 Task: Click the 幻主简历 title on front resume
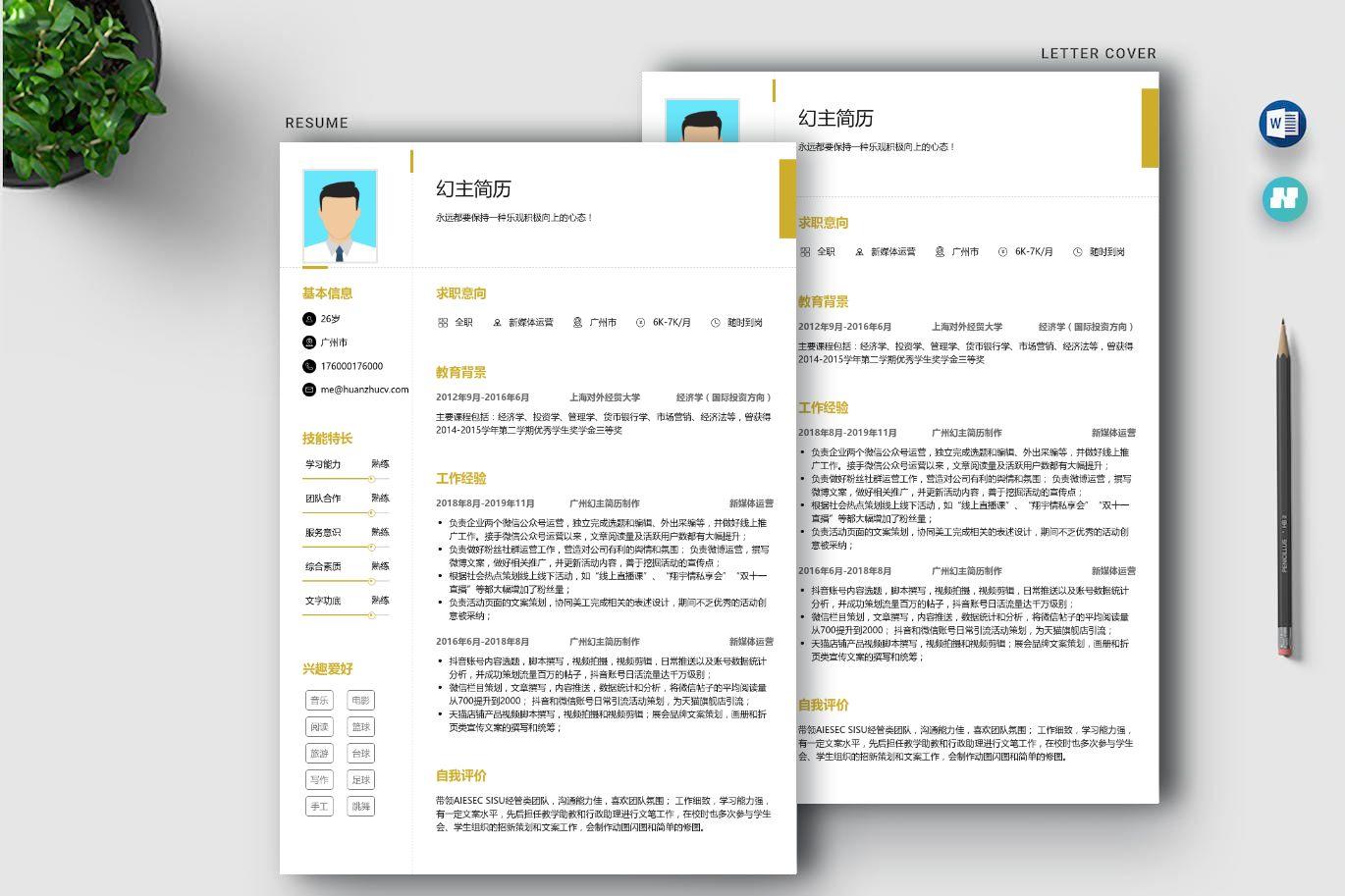click(473, 189)
